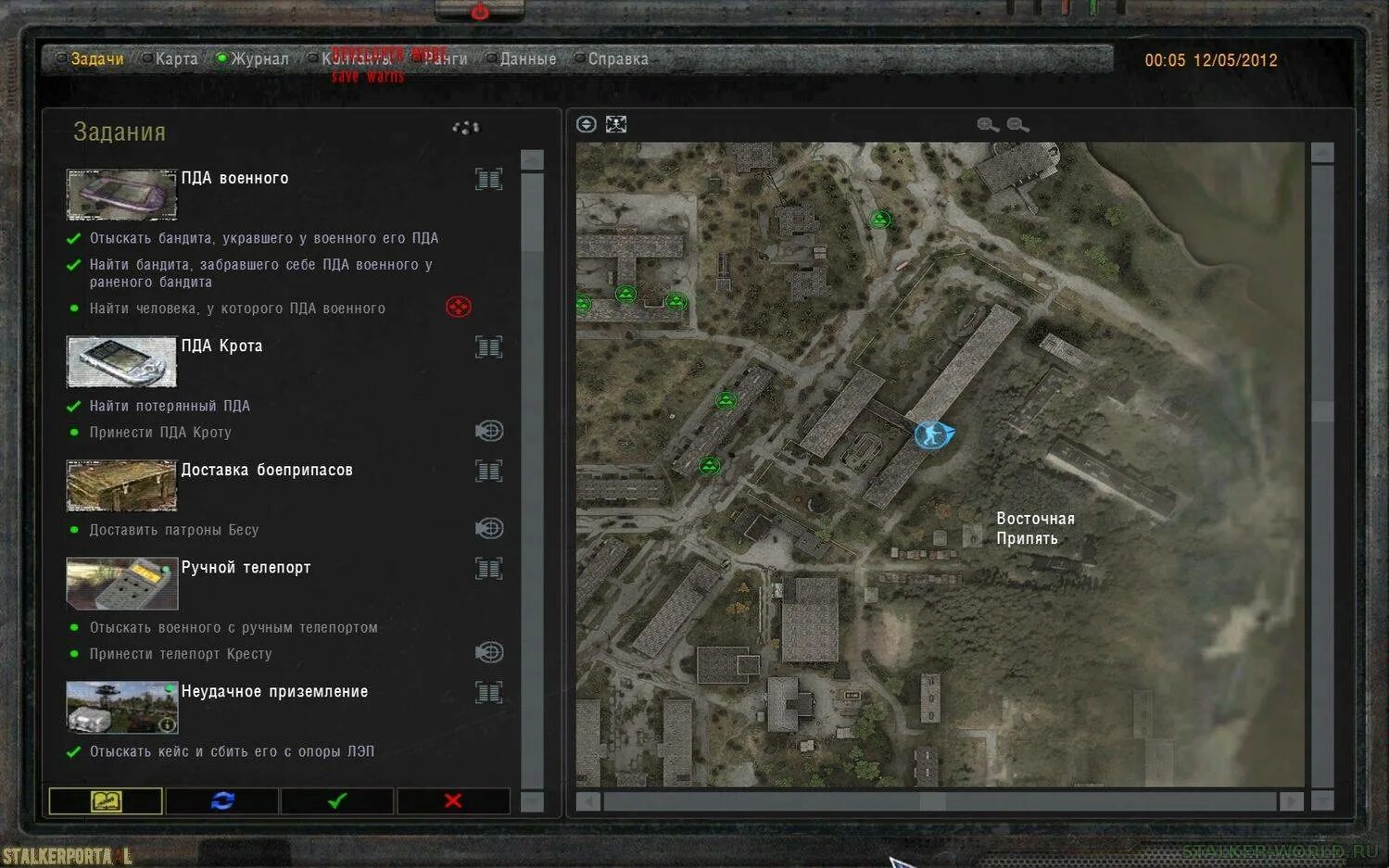1389x868 pixels.
Task: Show details for ПДА Крота task
Action: pos(489,347)
